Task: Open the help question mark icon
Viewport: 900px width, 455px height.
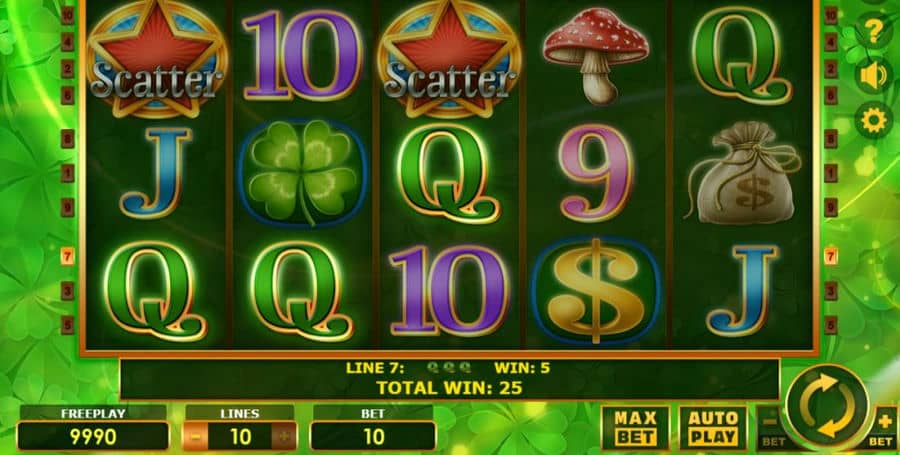Action: [873, 32]
